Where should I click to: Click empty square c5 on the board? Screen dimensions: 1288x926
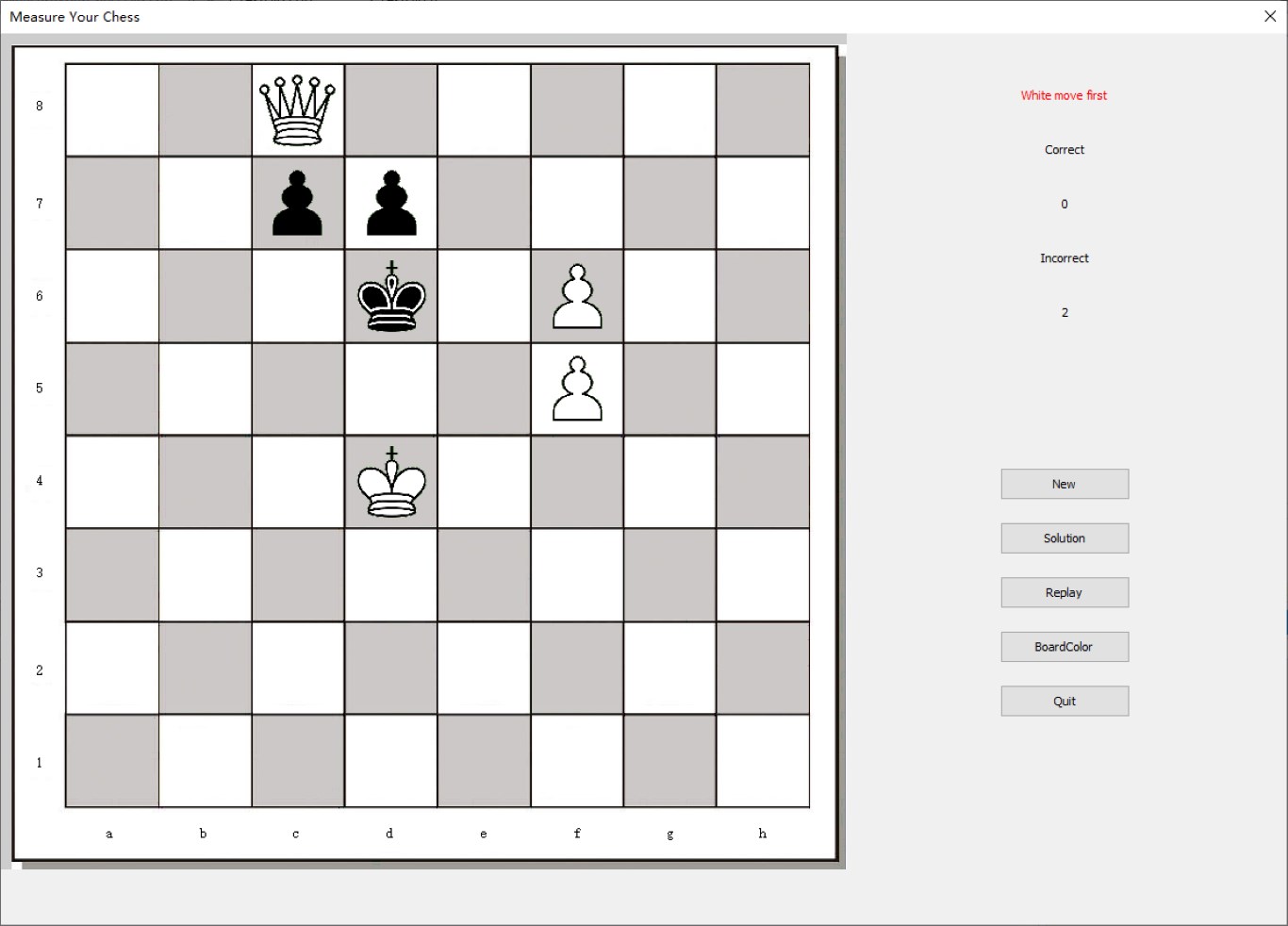(x=298, y=389)
